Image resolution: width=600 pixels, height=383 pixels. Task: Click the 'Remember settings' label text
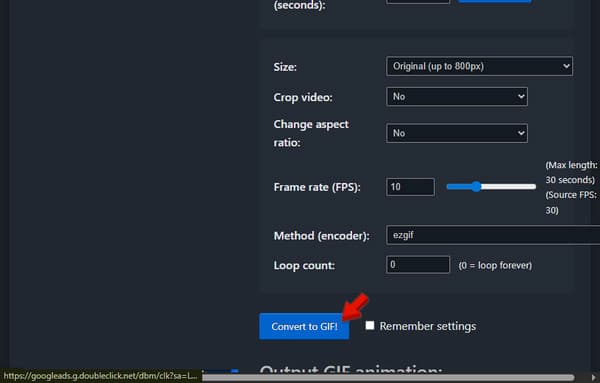[x=428, y=326]
